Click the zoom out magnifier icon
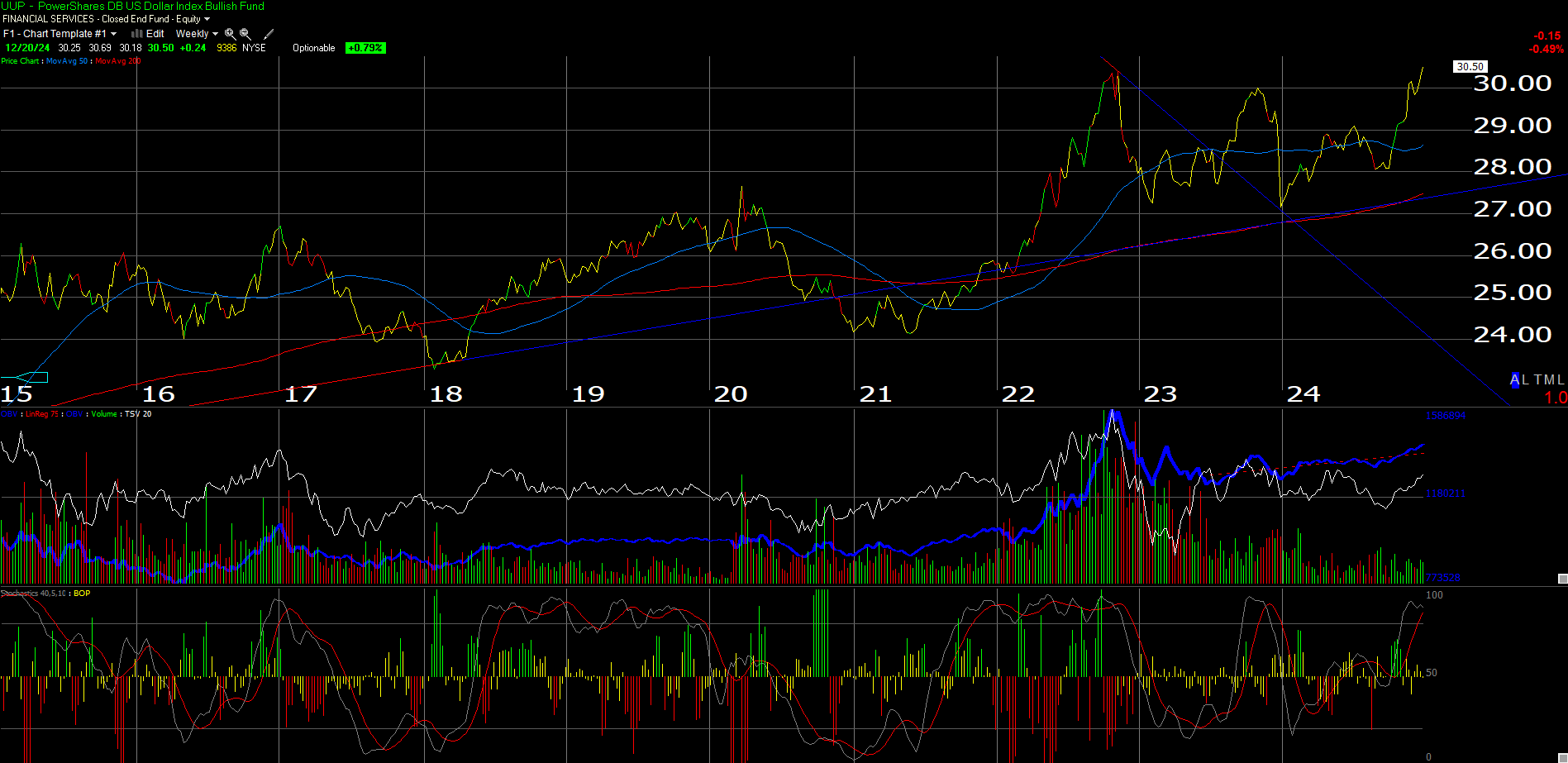This screenshot has height=763, width=1568. (245, 34)
